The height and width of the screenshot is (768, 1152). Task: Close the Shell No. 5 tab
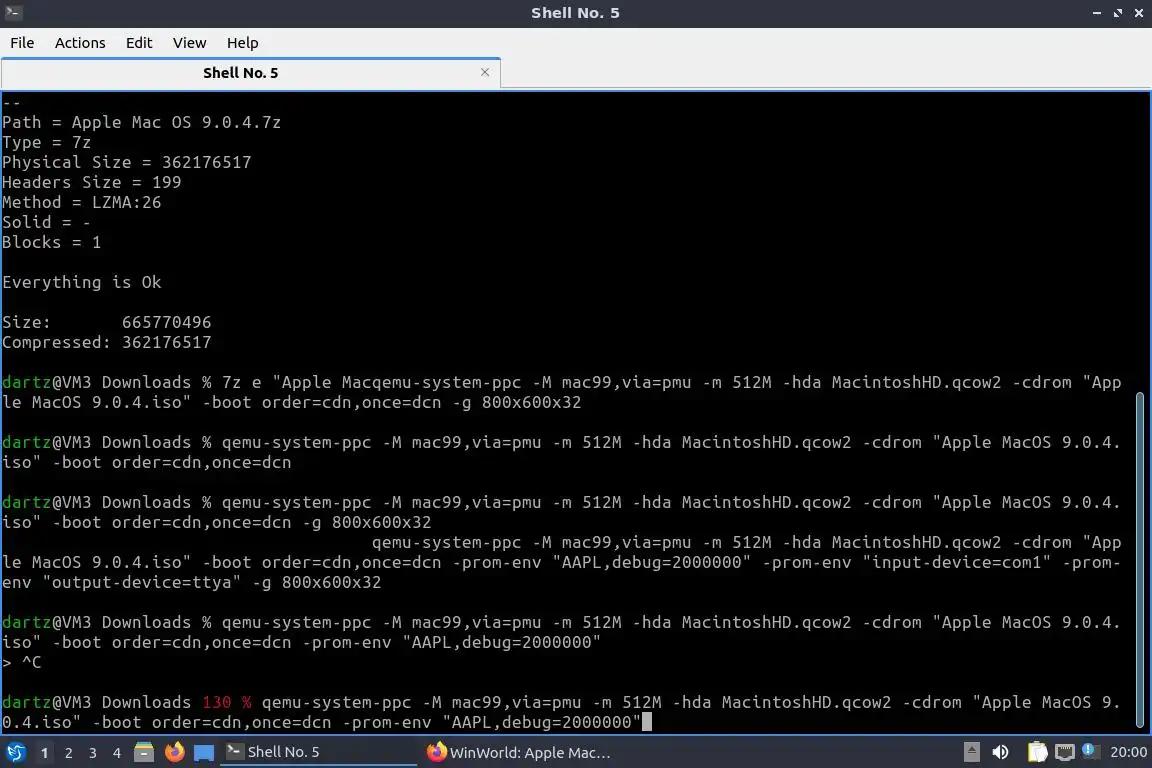point(485,72)
